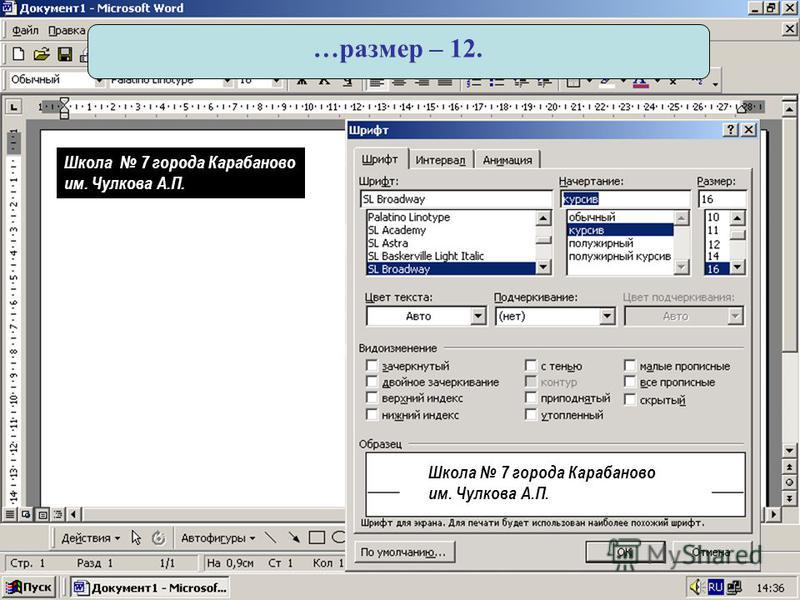Select size 12 in Размер list
The width and height of the screenshot is (800, 600).
click(714, 244)
